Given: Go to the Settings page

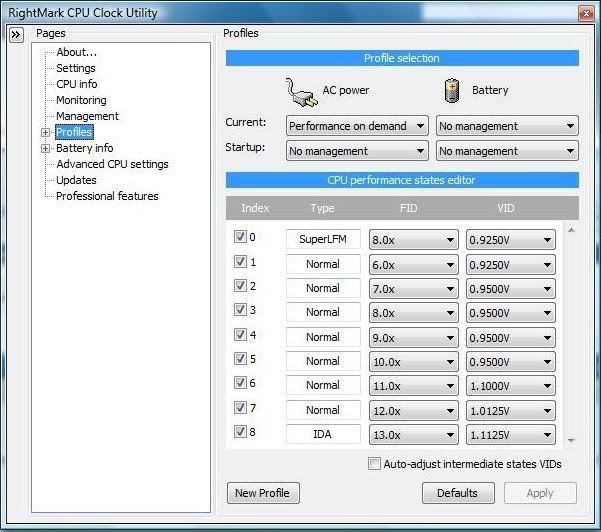Looking at the screenshot, I should point(76,68).
